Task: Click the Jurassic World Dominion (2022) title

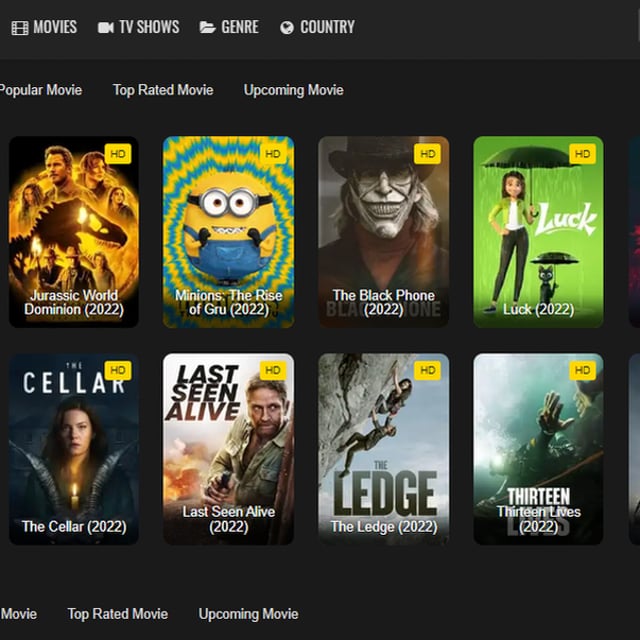Action: tap(74, 302)
